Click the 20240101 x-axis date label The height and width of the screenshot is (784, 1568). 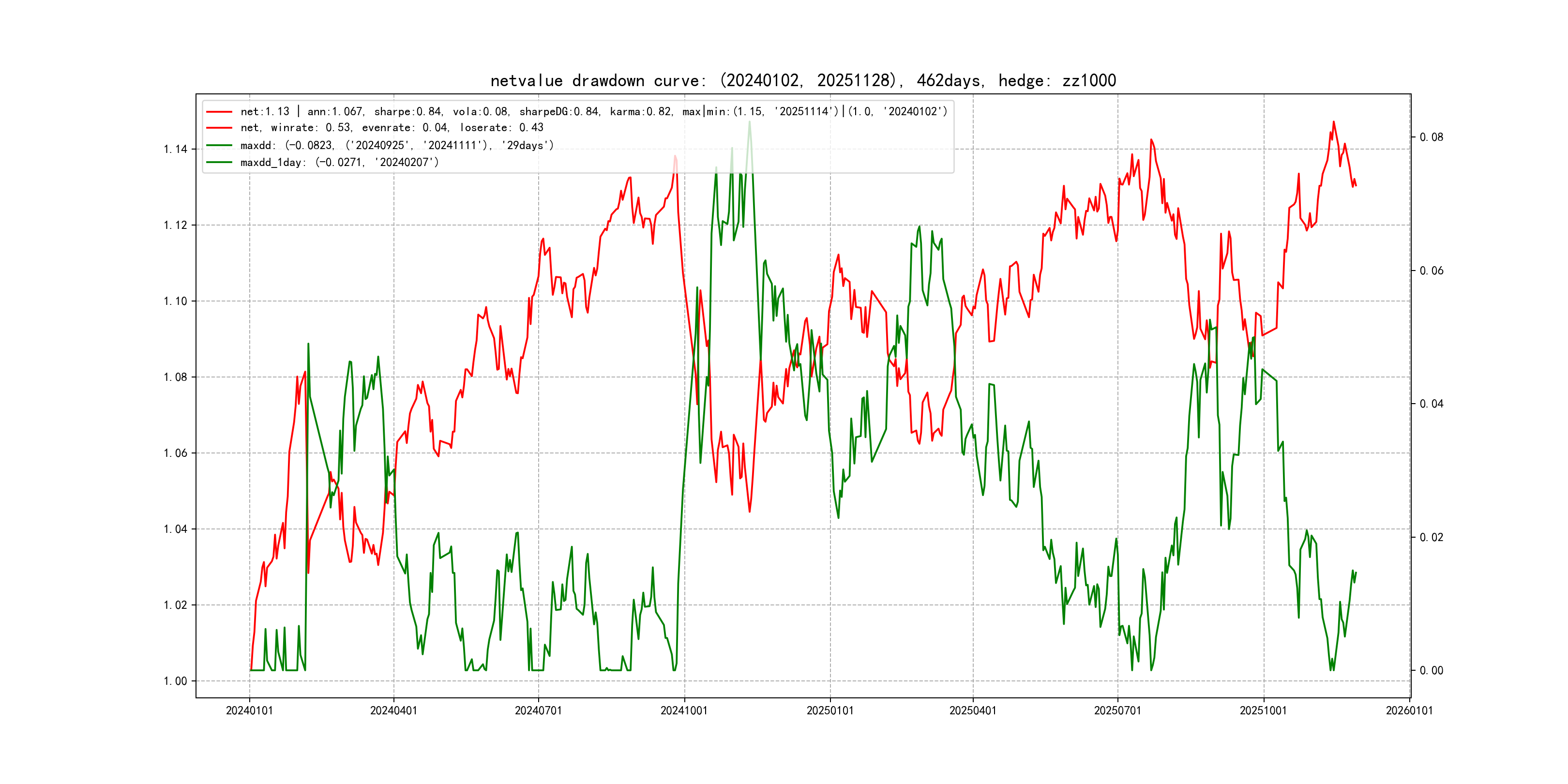pos(249,711)
